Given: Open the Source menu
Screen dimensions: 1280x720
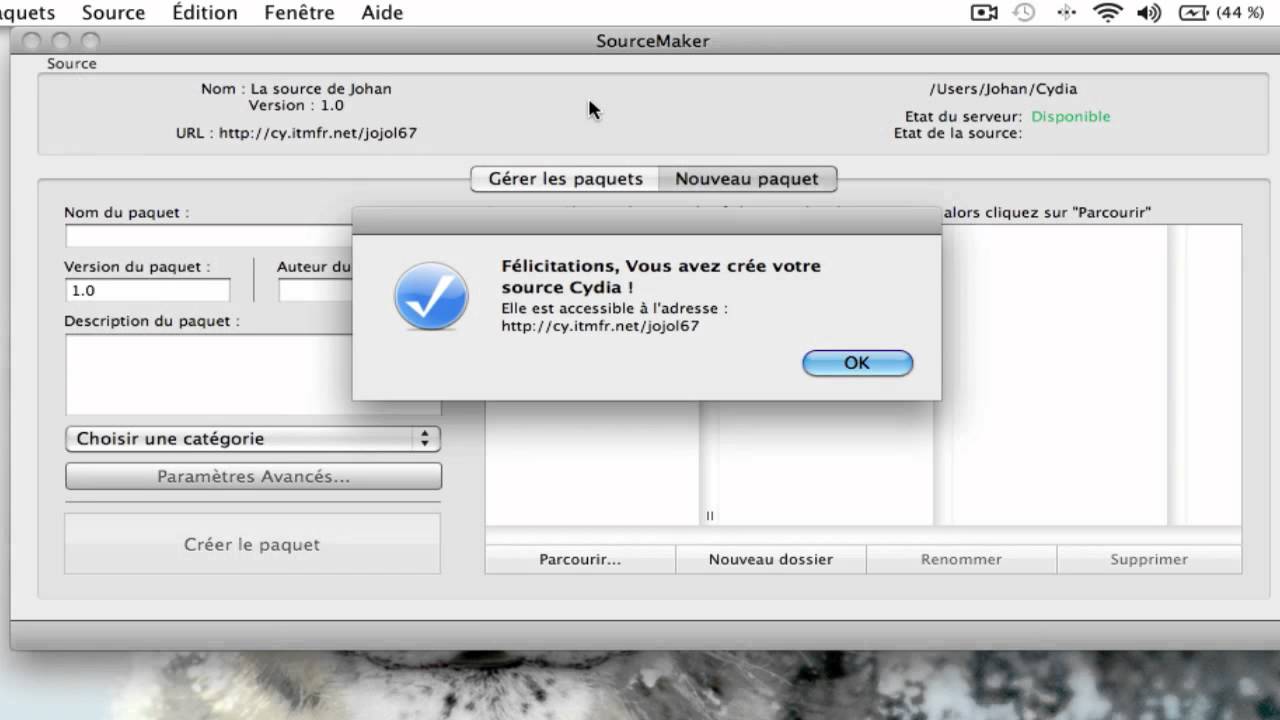Looking at the screenshot, I should (x=113, y=13).
